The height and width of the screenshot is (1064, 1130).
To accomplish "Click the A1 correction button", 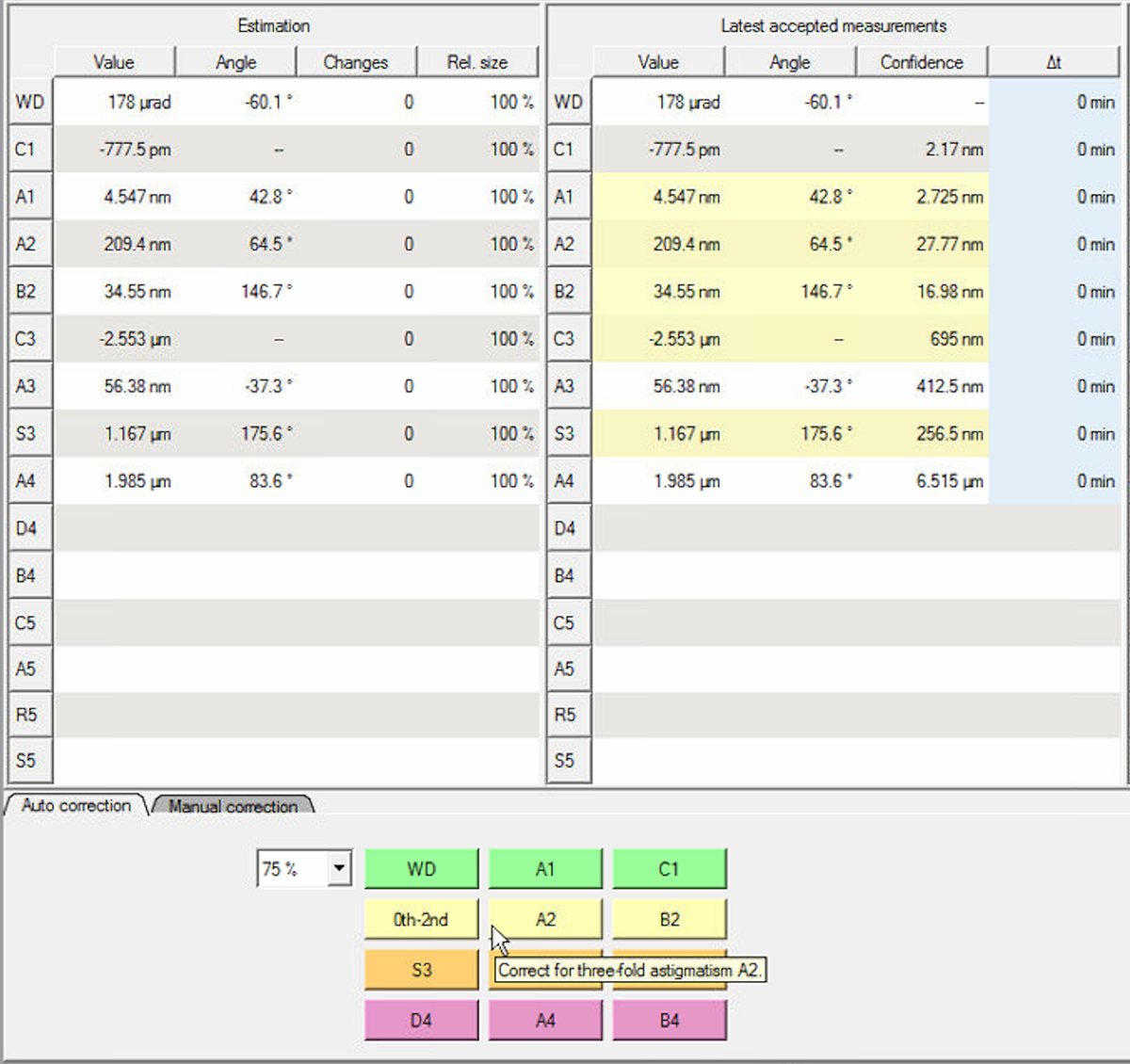I will coord(545,868).
